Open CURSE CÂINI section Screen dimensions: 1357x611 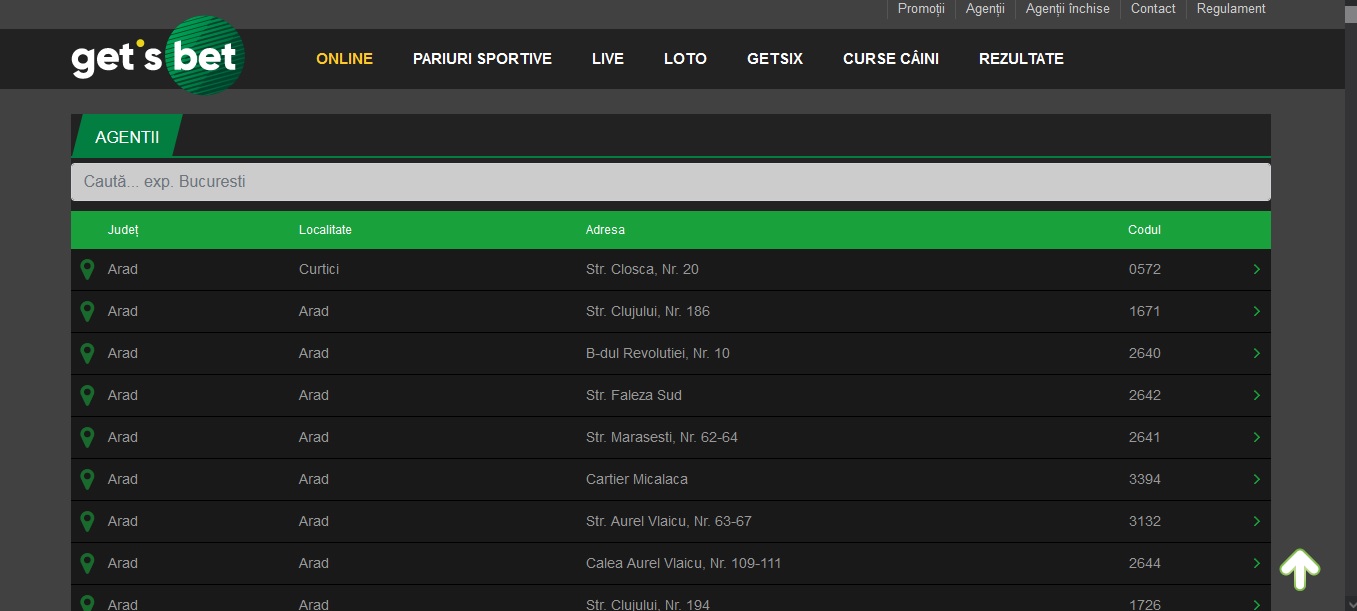[x=891, y=59]
